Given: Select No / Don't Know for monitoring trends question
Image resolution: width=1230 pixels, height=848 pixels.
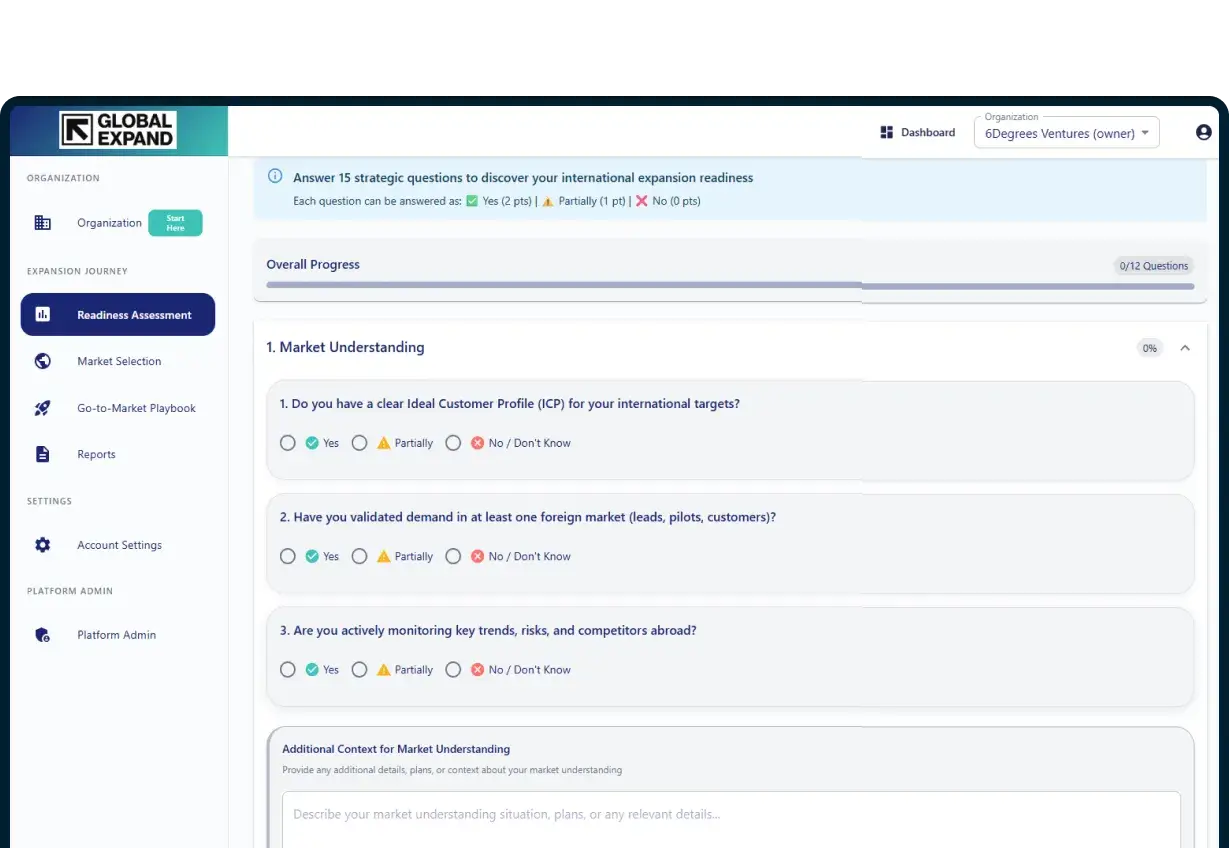Looking at the screenshot, I should (x=453, y=670).
